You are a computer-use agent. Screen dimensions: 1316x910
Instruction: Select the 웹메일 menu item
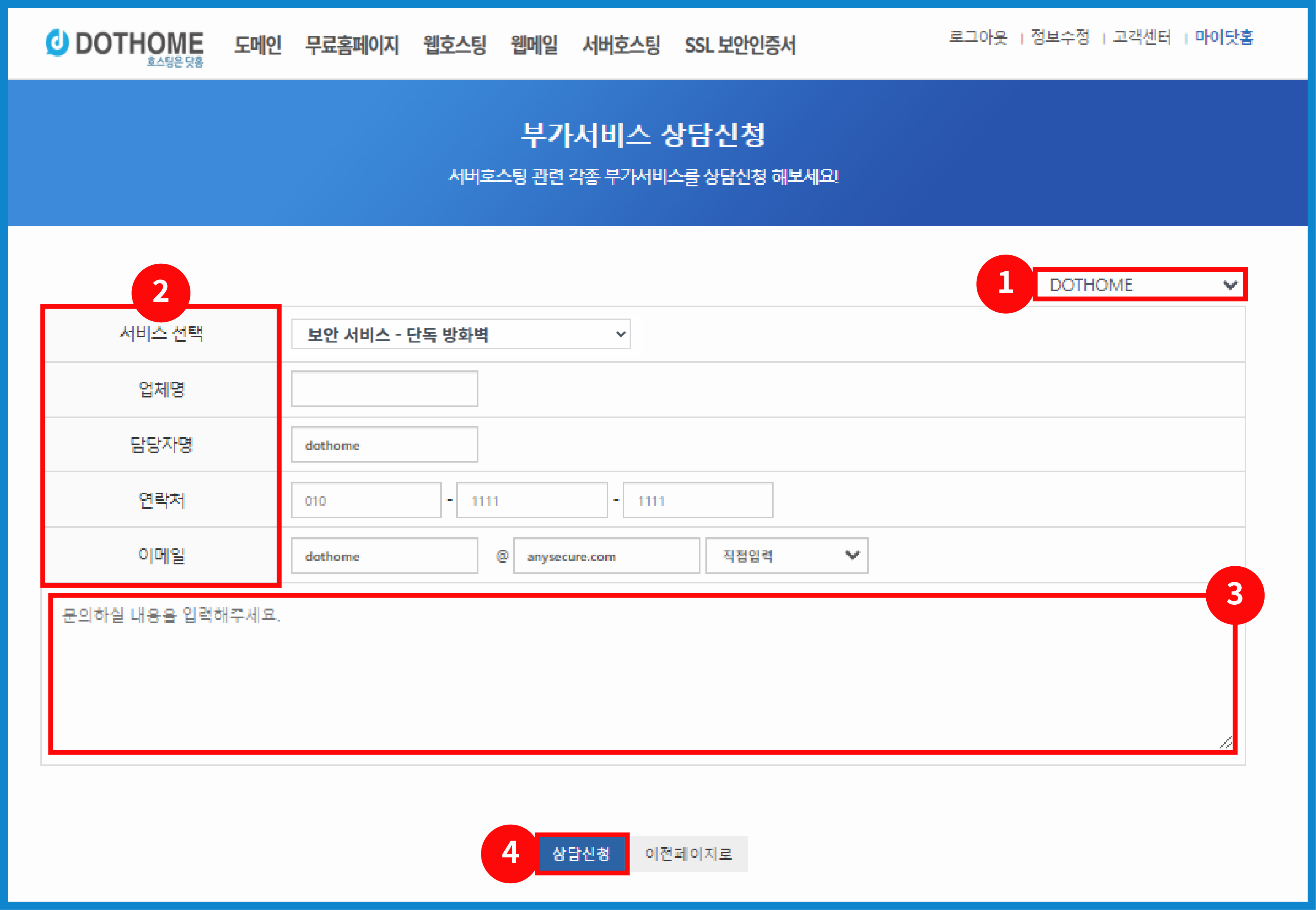coord(534,45)
